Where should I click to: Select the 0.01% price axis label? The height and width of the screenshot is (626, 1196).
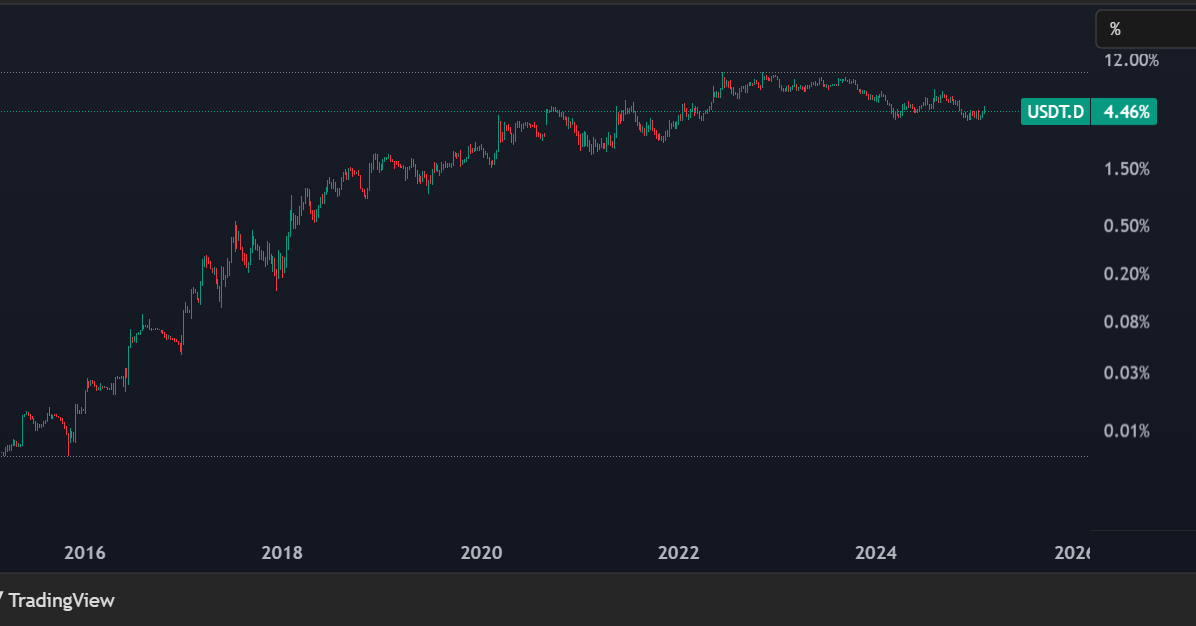tap(1126, 431)
